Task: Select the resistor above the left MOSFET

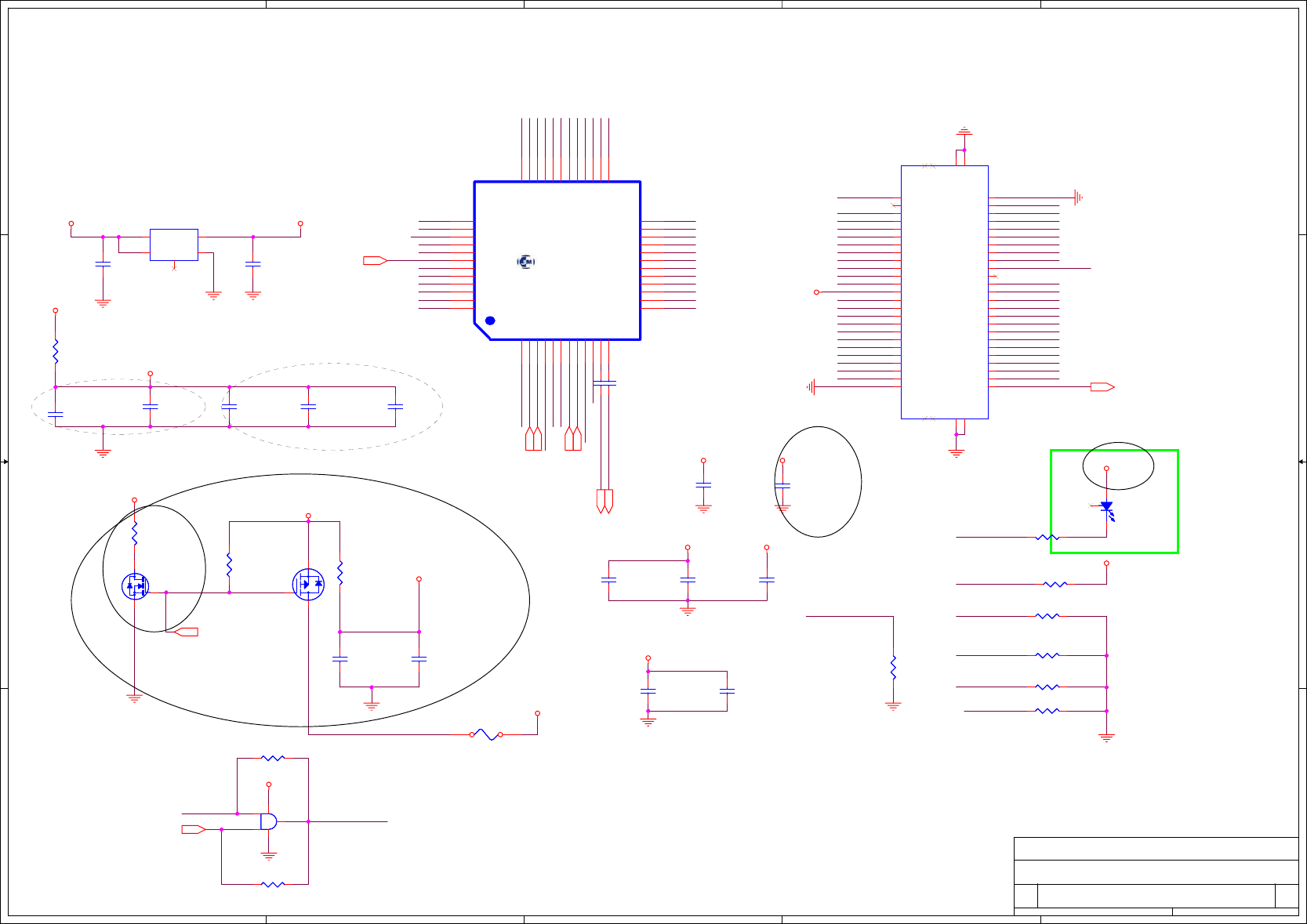Action: 135,534
